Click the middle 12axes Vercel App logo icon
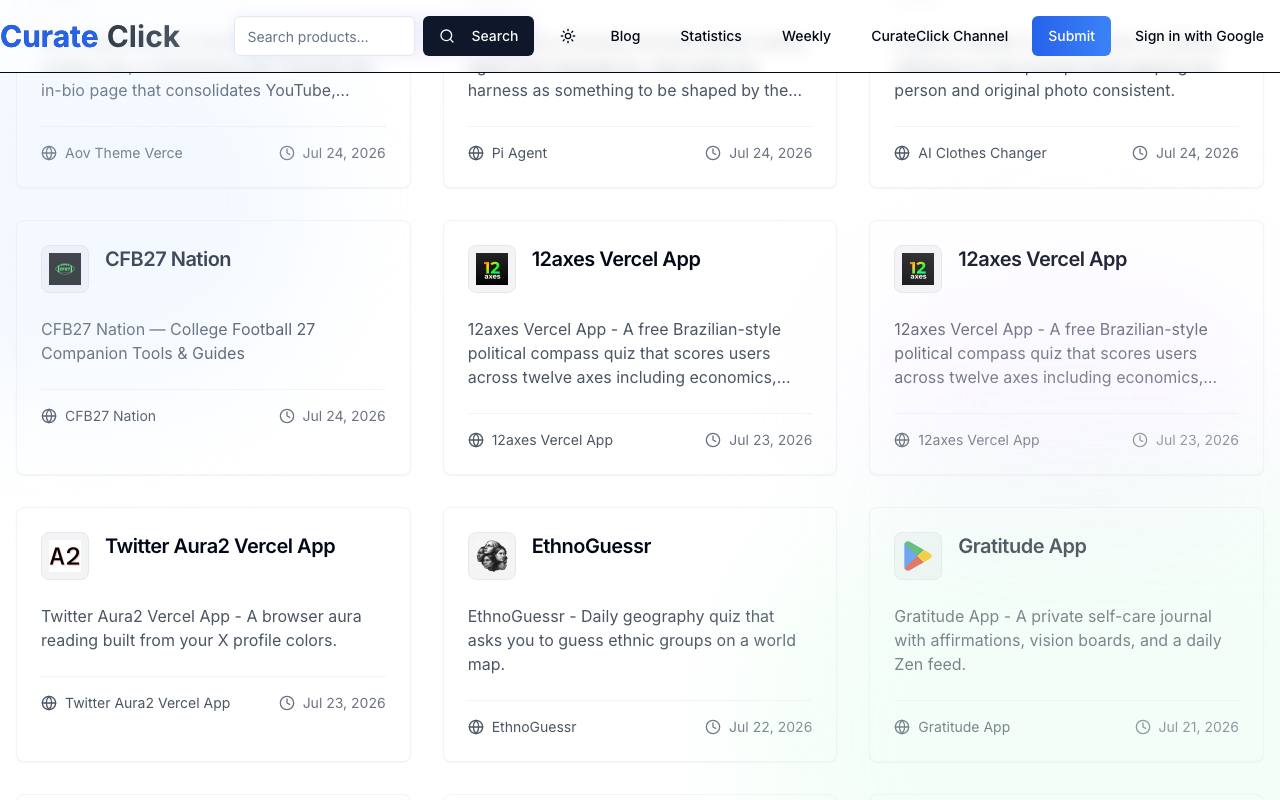This screenshot has height=800, width=1280. click(492, 269)
